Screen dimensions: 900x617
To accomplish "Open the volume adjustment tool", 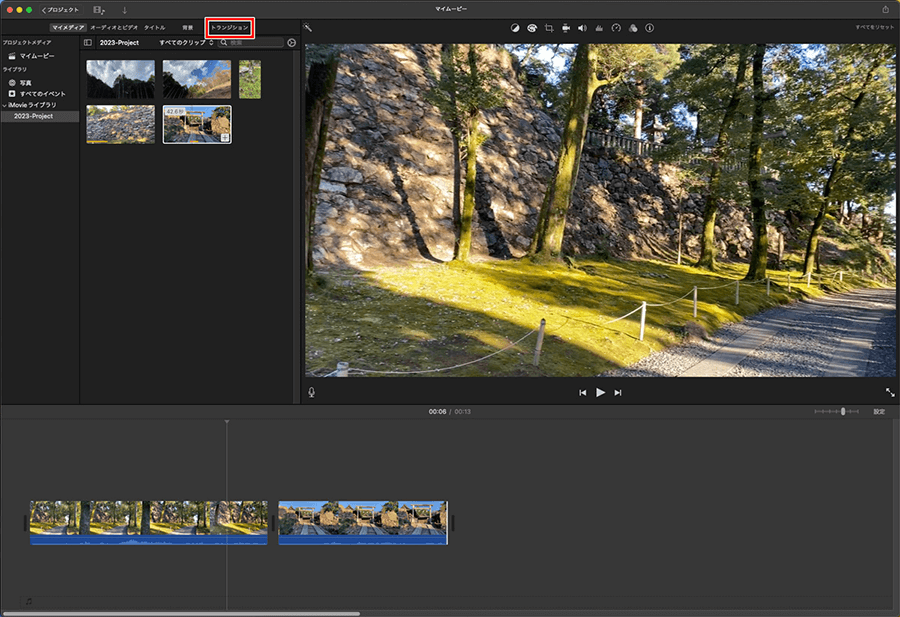I will coord(582,28).
